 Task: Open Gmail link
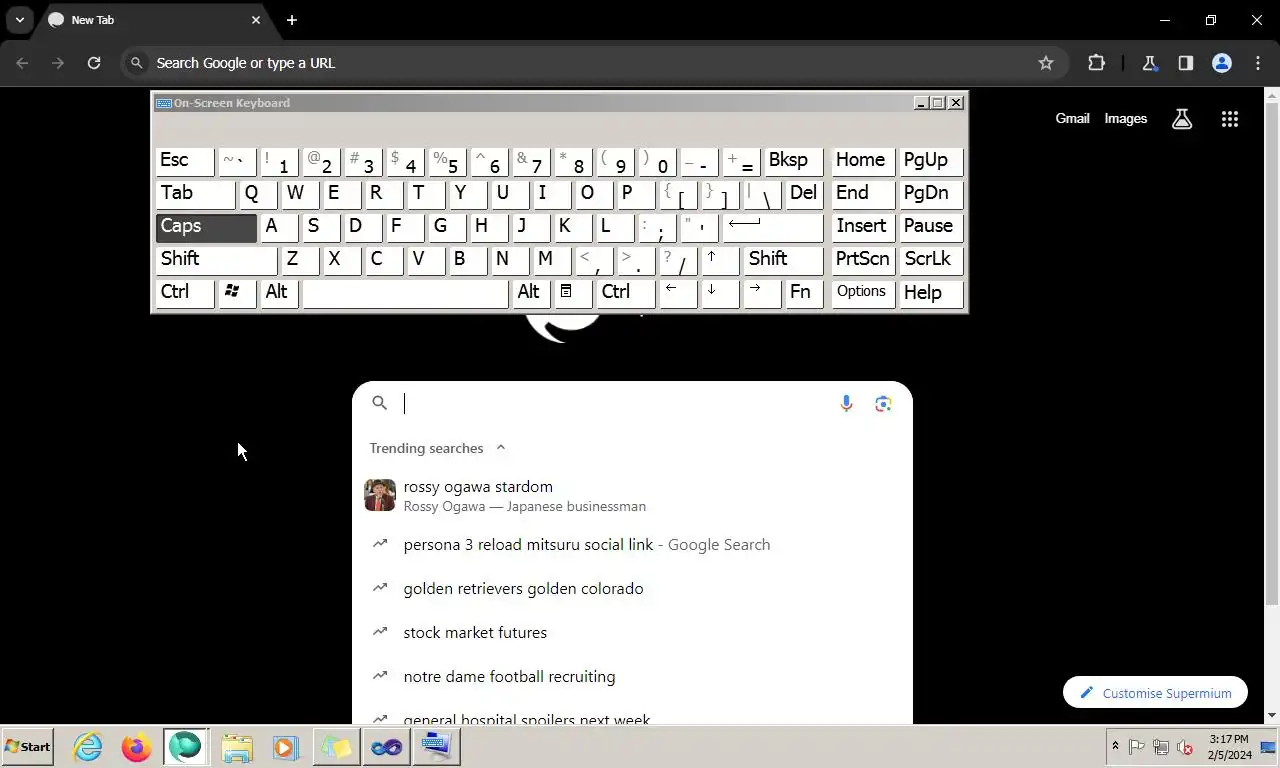pyautogui.click(x=1072, y=119)
